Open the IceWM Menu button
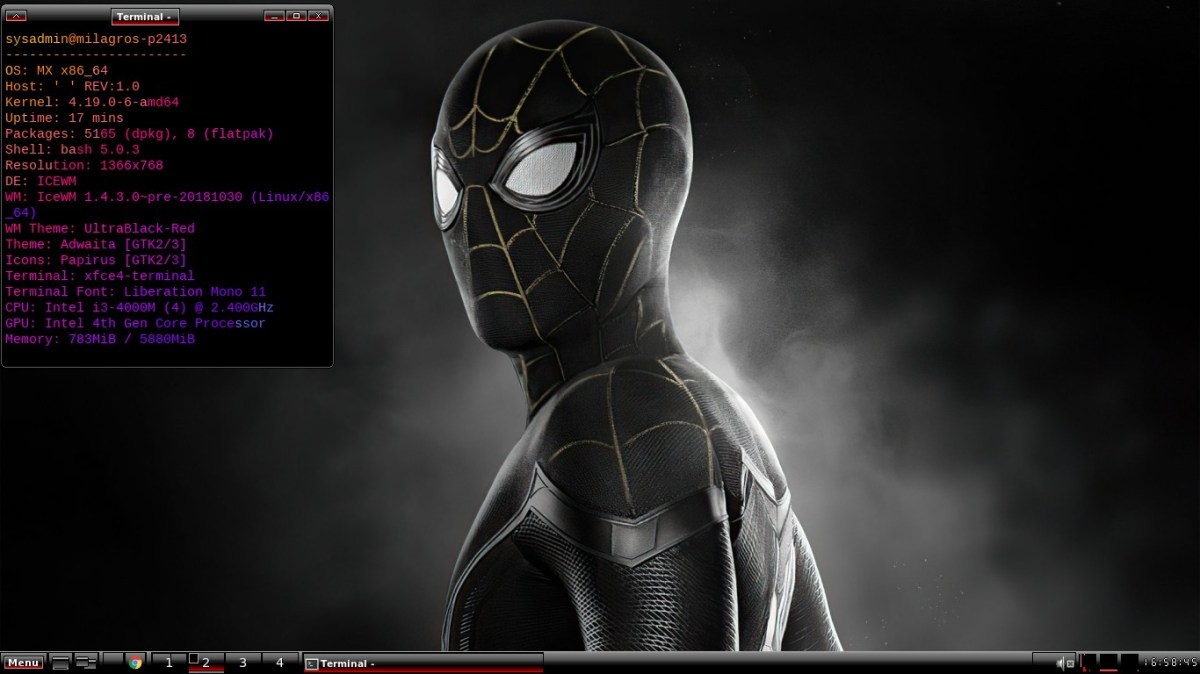 (23, 662)
